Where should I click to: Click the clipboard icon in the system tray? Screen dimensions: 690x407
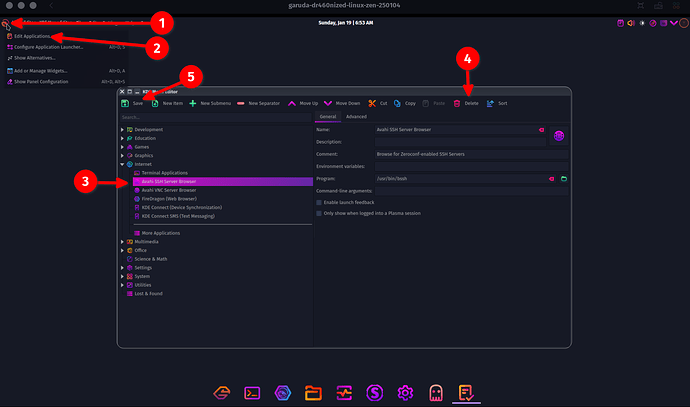[620, 23]
